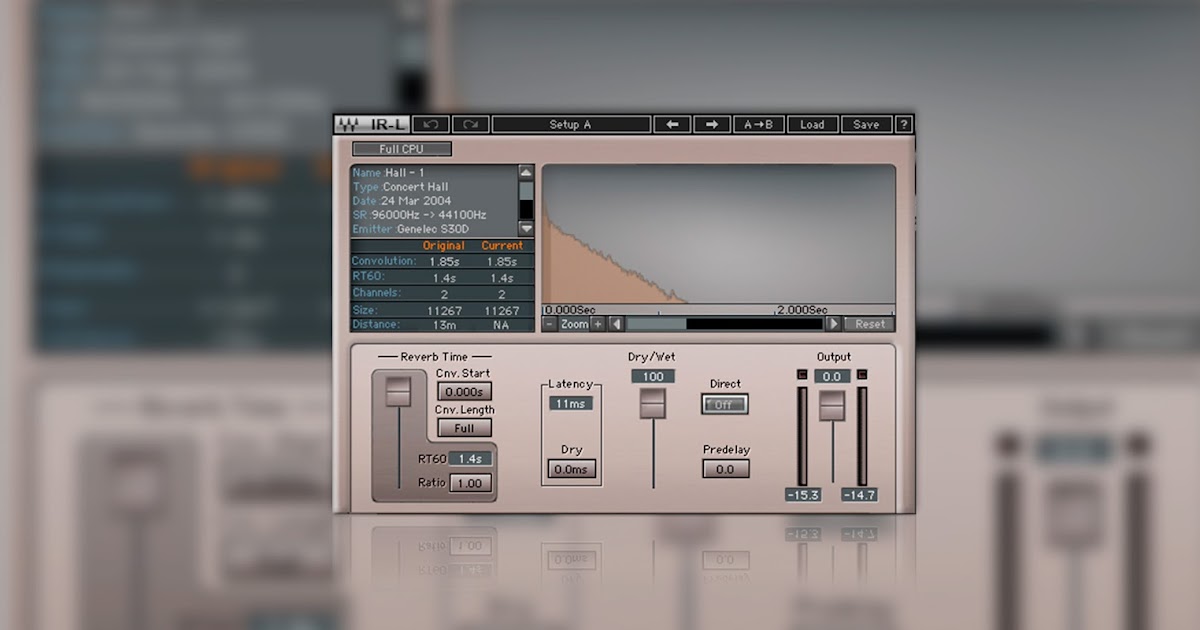Viewport: 1200px width, 630px height.
Task: Toggle the left output clip indicator
Action: pos(803,374)
